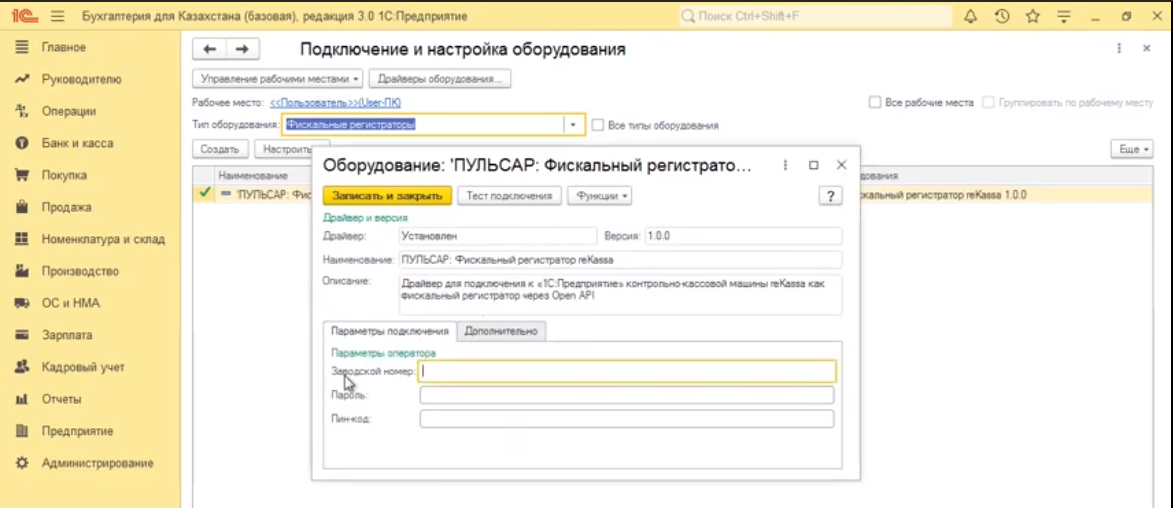Open ОС и НМА truck icon
Viewport: 1173px width, 508px height.
pos(22,303)
